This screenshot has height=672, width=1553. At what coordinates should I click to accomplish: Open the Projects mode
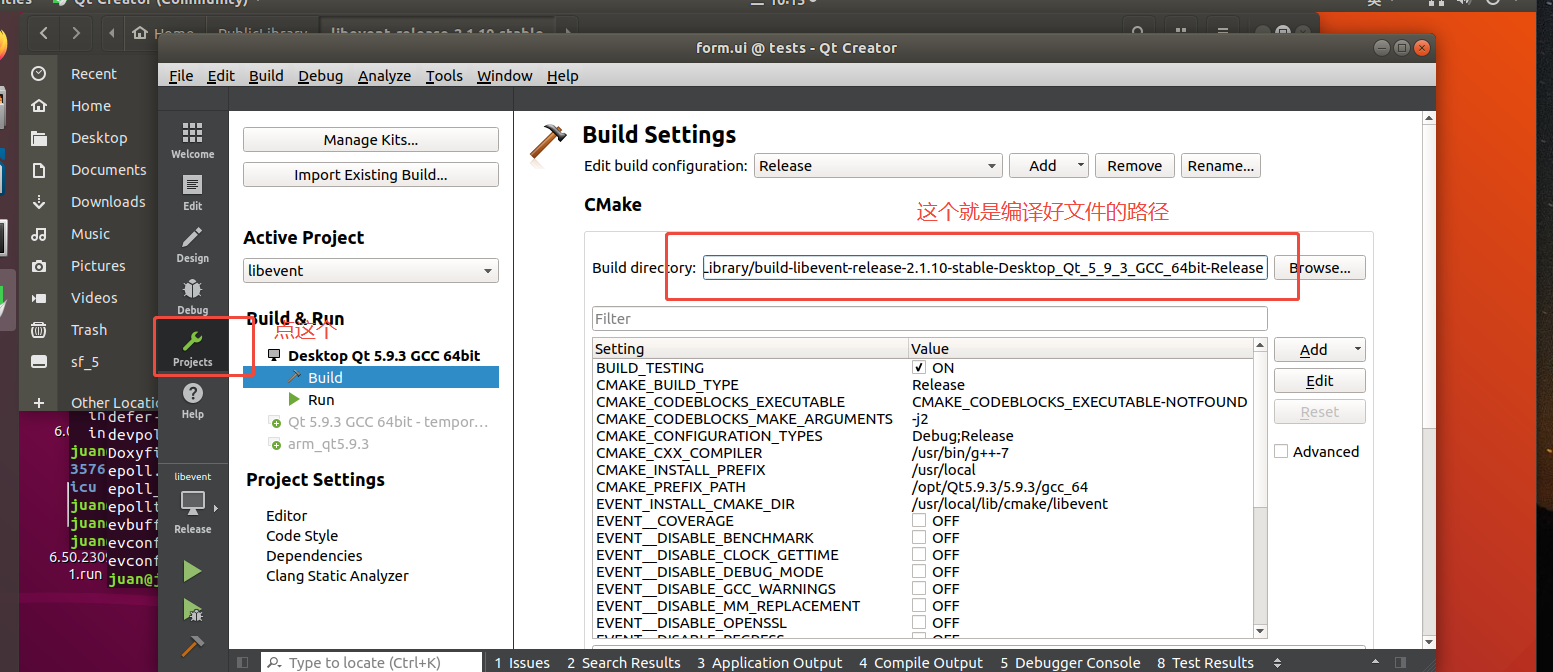[192, 349]
